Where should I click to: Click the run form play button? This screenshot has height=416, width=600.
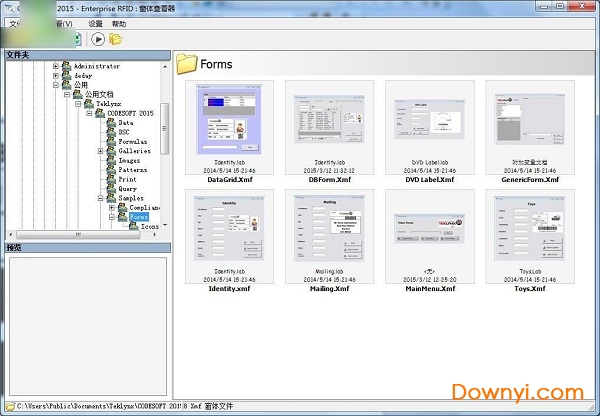(98, 39)
